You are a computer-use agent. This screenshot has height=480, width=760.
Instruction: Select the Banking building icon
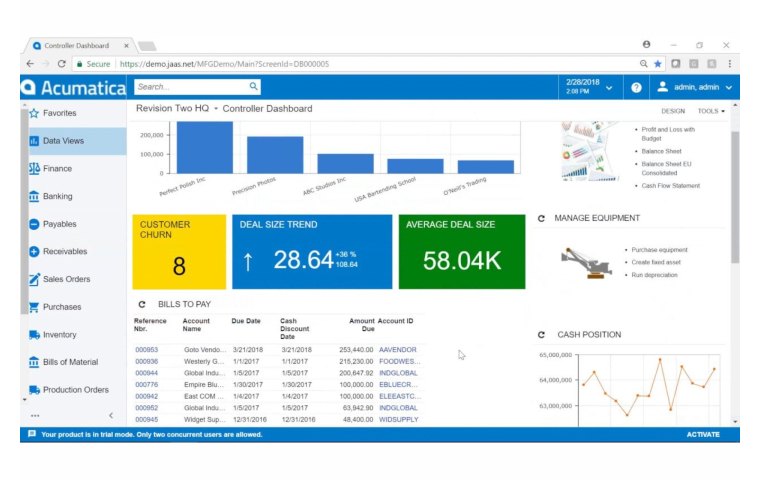pyautogui.click(x=34, y=196)
